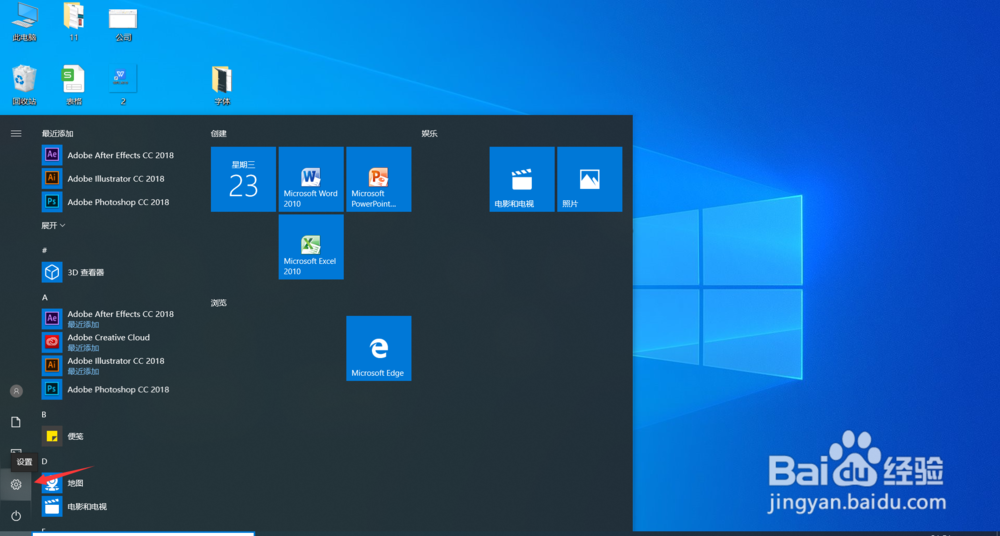The width and height of the screenshot is (1000, 536).
Task: Open the Documents icon in Start sidebar
Action: click(x=17, y=422)
